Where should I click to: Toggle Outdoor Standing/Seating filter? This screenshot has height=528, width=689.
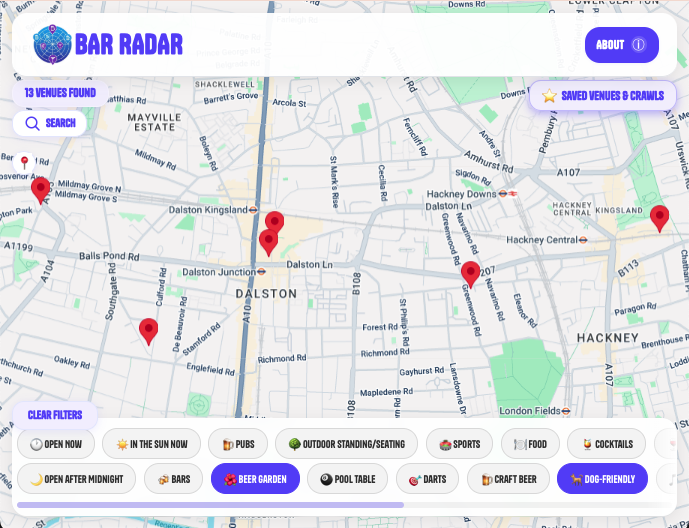(x=346, y=444)
